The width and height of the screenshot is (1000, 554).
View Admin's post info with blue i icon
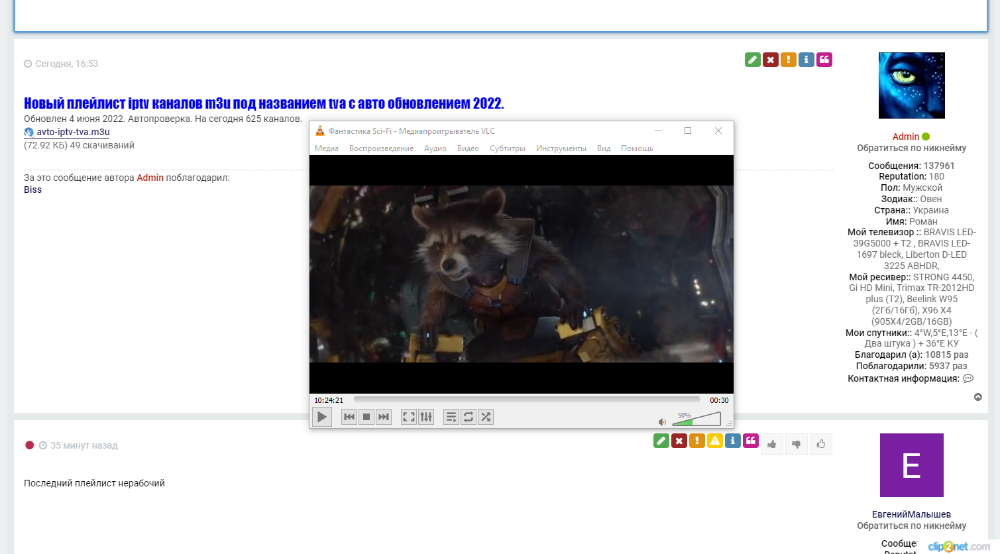[x=806, y=60]
